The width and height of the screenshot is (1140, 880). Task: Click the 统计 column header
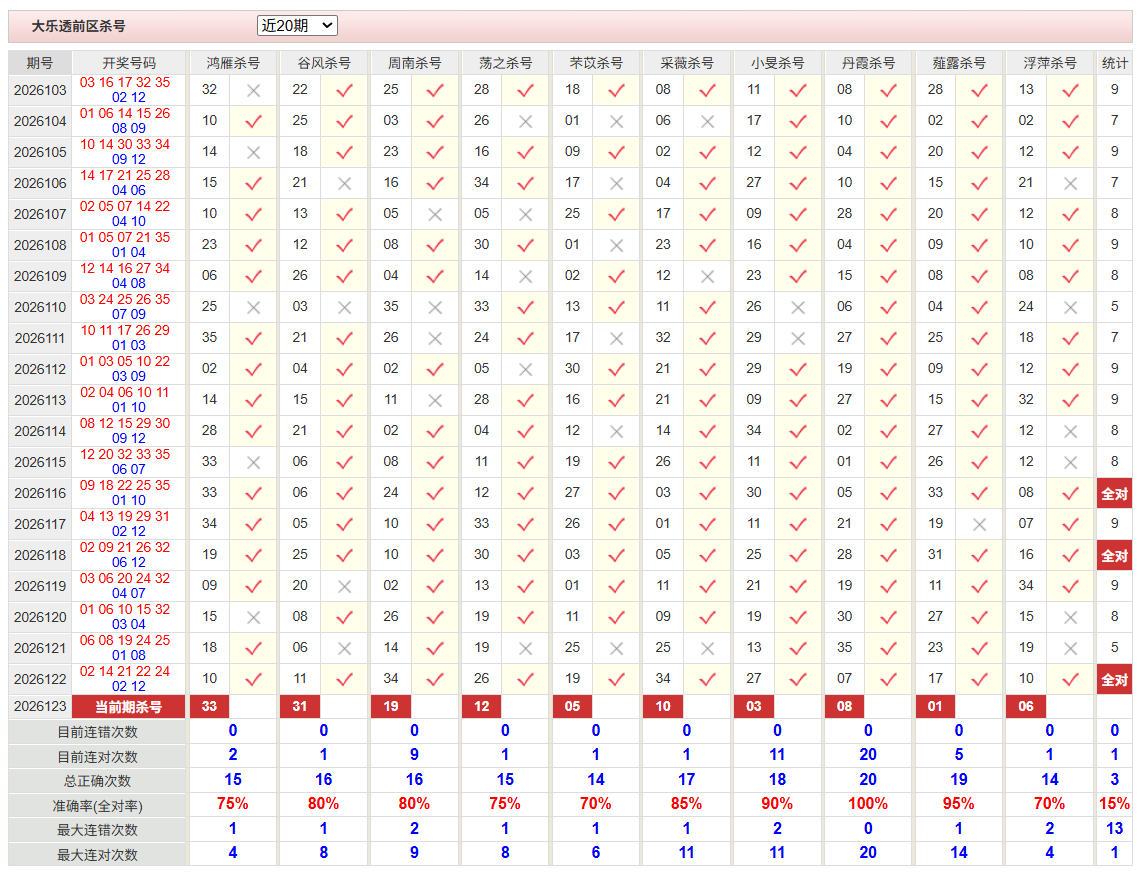(x=1114, y=63)
